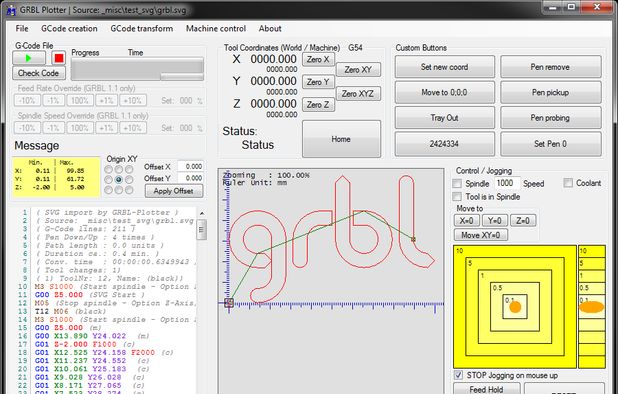Click the orange ellipse in the Z jog pad
This screenshot has height=394, width=618.
click(592, 307)
